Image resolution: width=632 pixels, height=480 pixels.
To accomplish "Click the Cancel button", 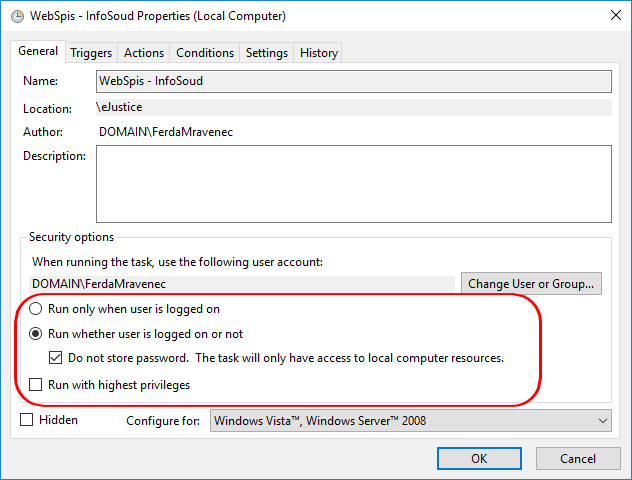I will [578, 458].
